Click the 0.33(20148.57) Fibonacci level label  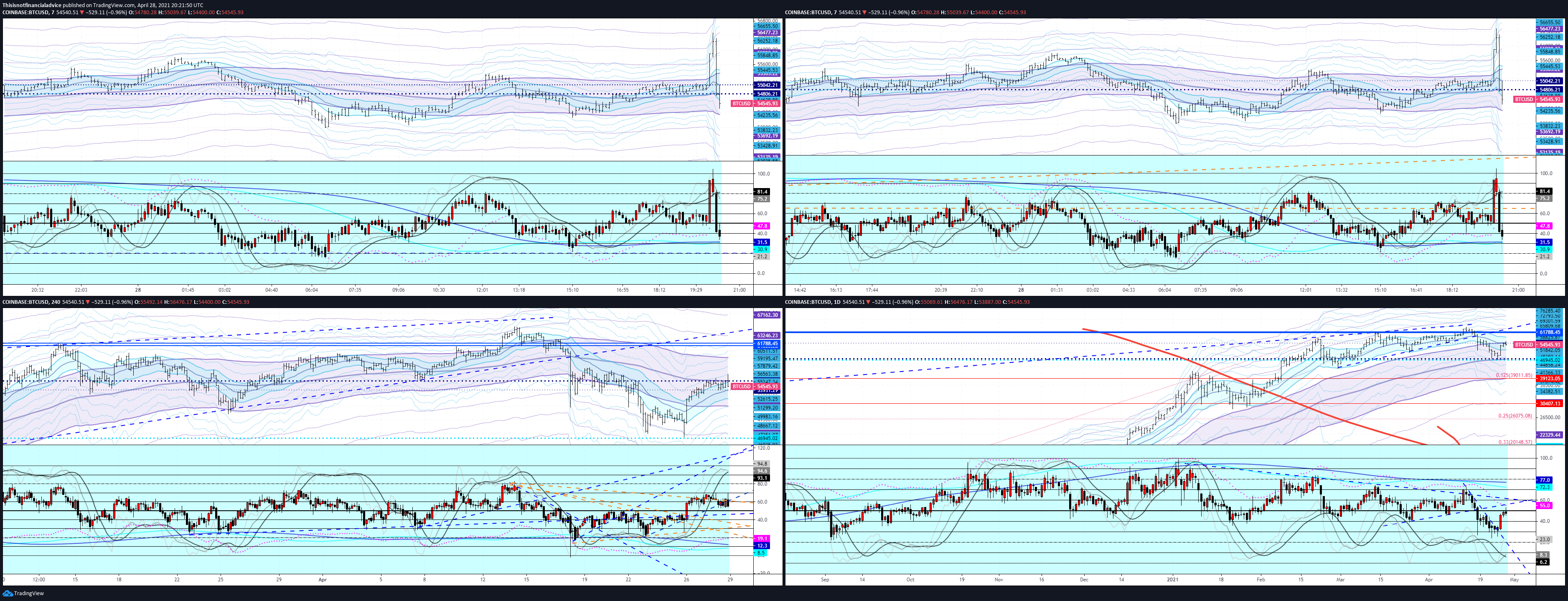[x=1515, y=442]
